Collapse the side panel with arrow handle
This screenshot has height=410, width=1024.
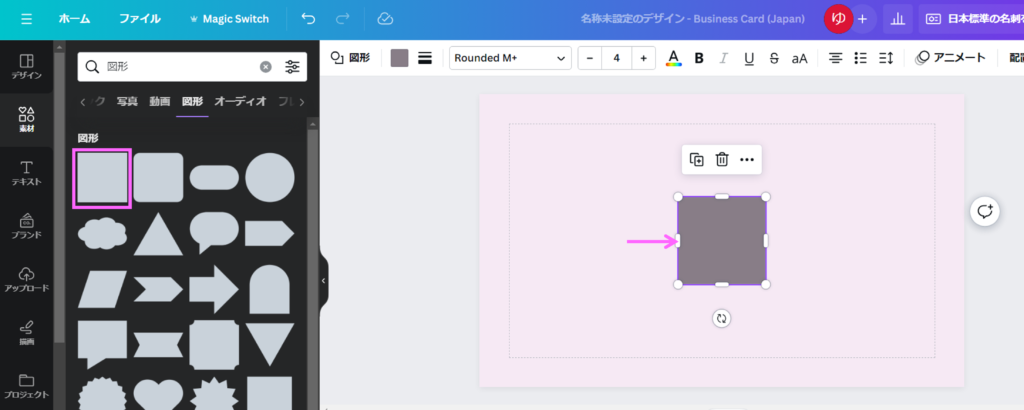coord(323,281)
